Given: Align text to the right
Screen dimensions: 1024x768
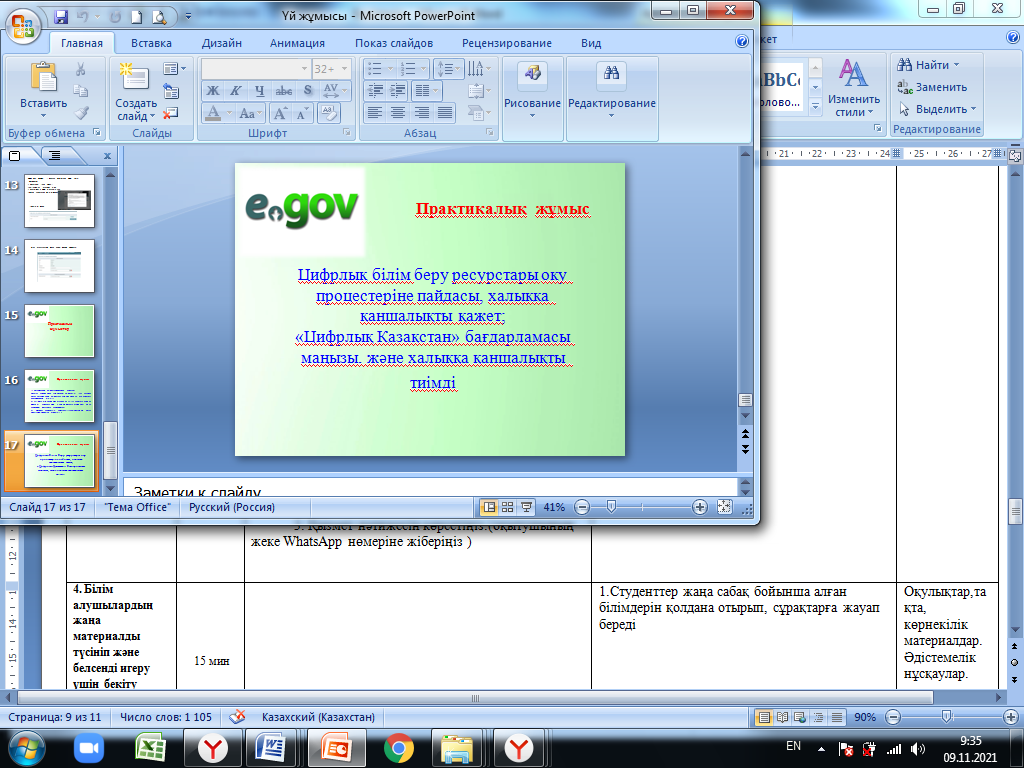Looking at the screenshot, I should coord(421,113).
